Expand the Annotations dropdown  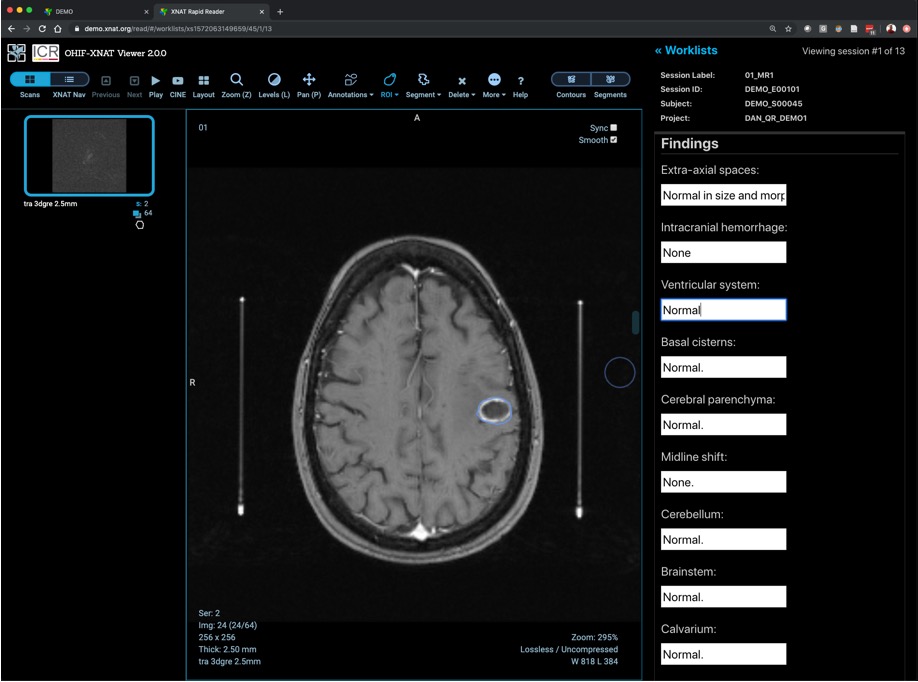click(x=350, y=84)
